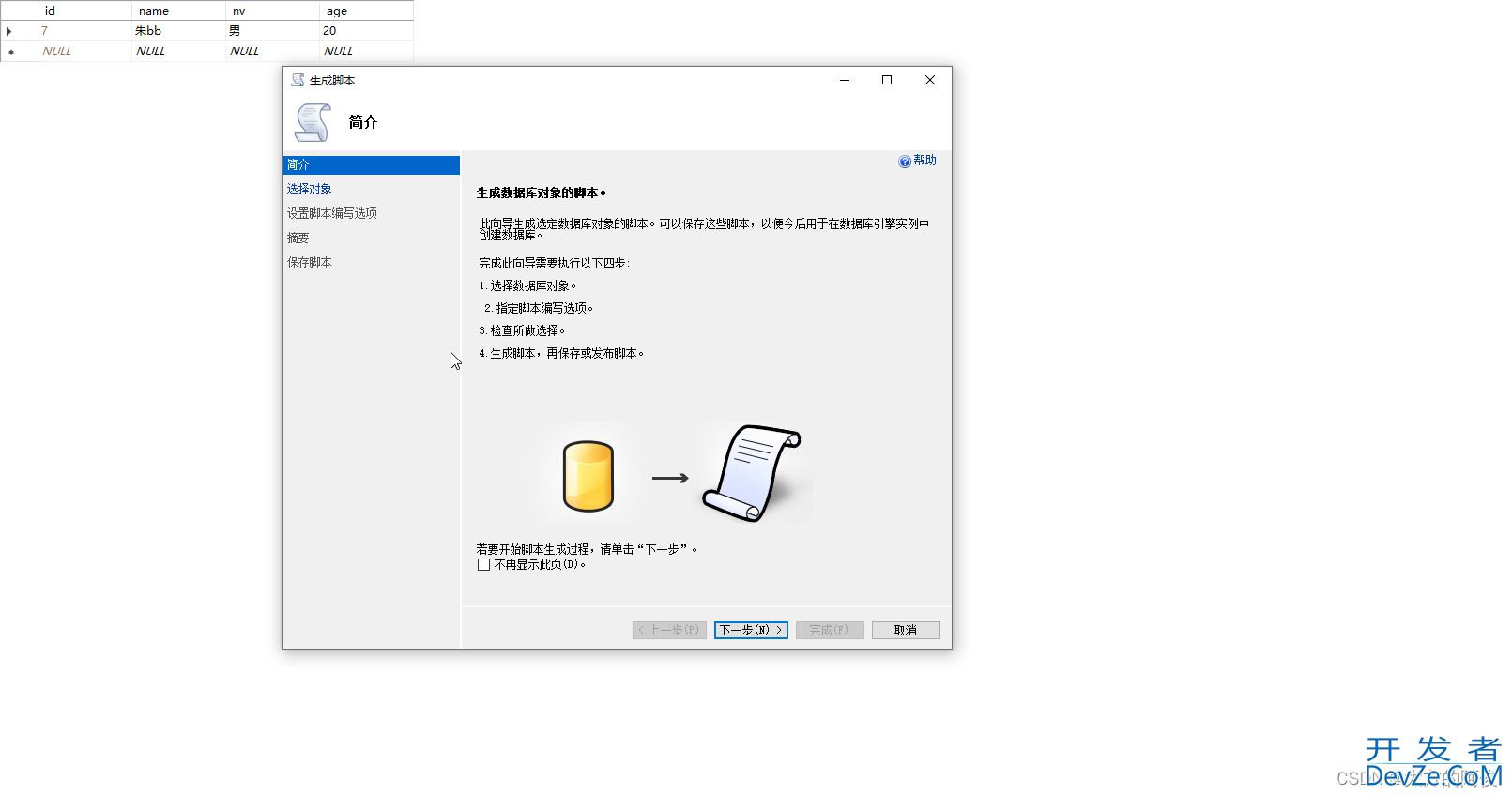Image resolution: width=1512 pixels, height=796 pixels.
Task: Select the nv cell with value 男
Action: tap(272, 31)
